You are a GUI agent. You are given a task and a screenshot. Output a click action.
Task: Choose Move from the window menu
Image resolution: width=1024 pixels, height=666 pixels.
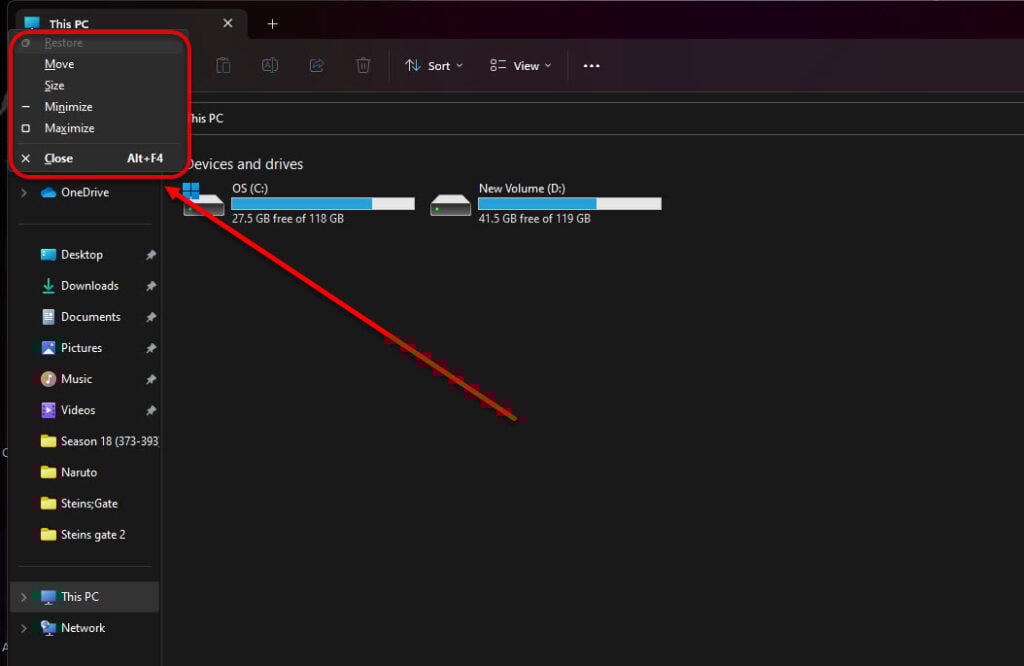59,64
